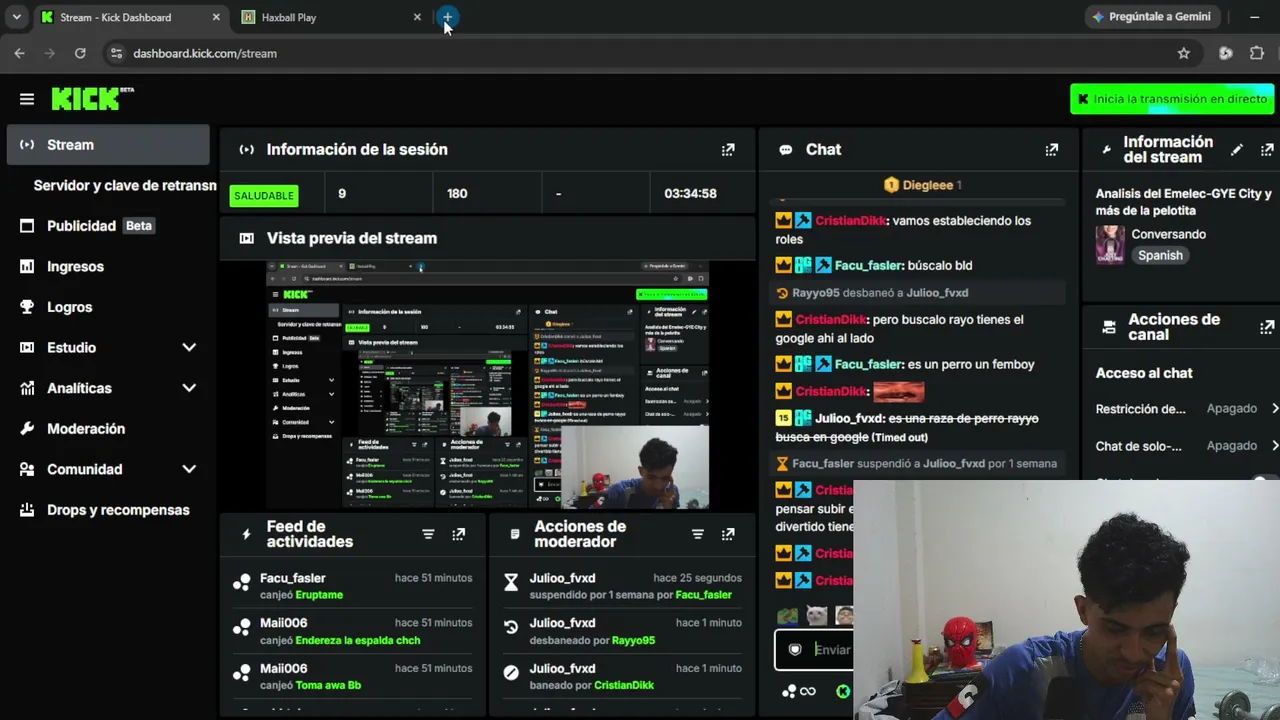Click the Diegleee top gifter badge
This screenshot has width=1280, height=720.
(922, 185)
